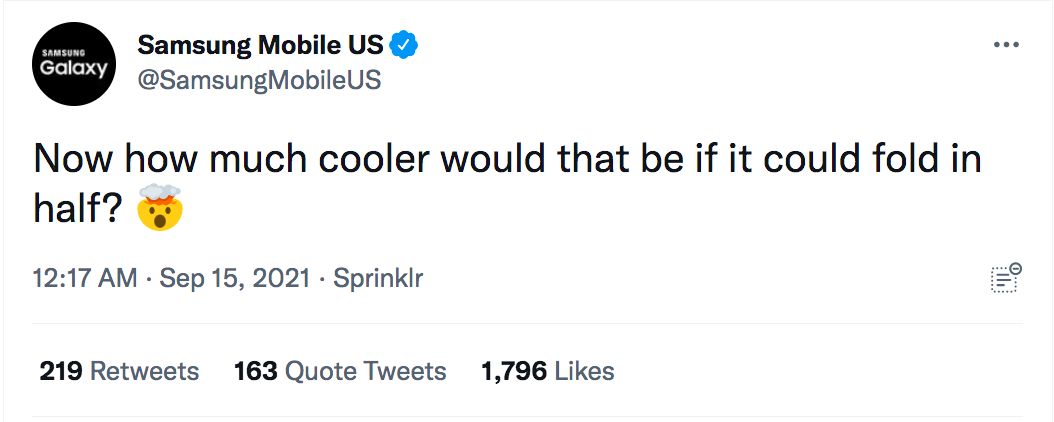Screen dimensions: 1054x422
Task: View the 219 Retweets list
Action: click(x=119, y=371)
